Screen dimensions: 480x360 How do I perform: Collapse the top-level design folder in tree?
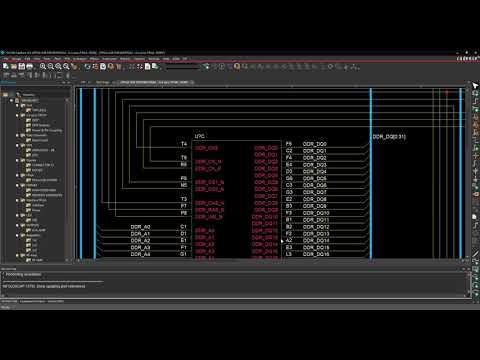coord(12,100)
